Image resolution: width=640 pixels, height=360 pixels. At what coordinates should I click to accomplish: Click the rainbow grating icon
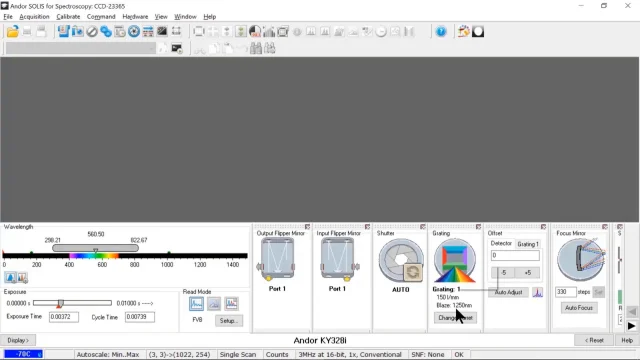point(455,260)
